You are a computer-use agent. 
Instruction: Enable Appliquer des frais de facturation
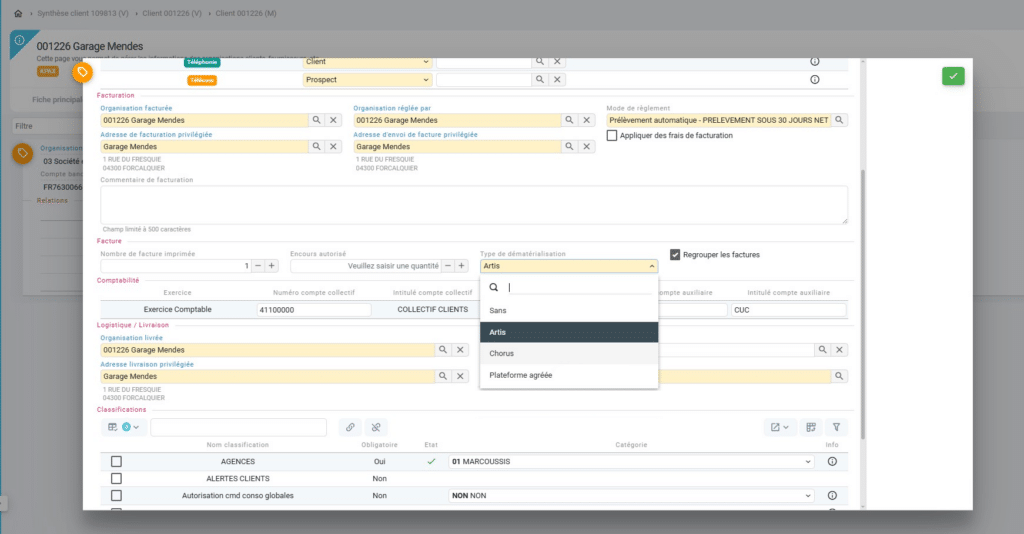612,135
